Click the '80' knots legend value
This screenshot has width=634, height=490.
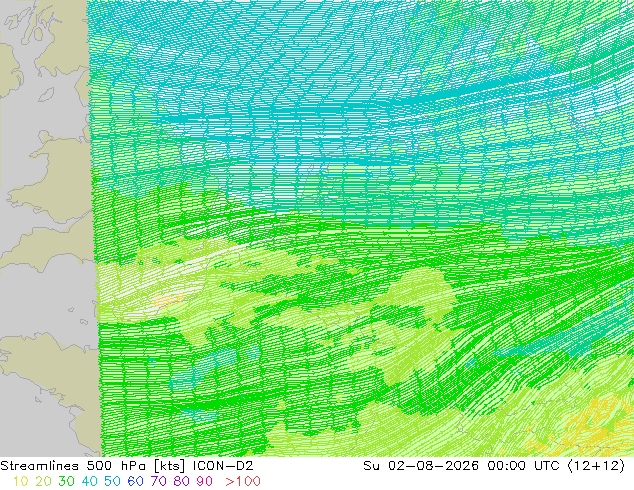pyautogui.click(x=182, y=482)
